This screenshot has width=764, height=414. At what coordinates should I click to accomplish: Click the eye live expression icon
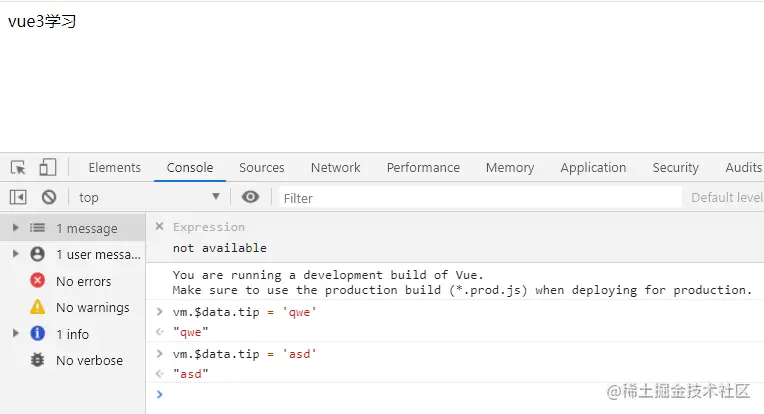(251, 198)
